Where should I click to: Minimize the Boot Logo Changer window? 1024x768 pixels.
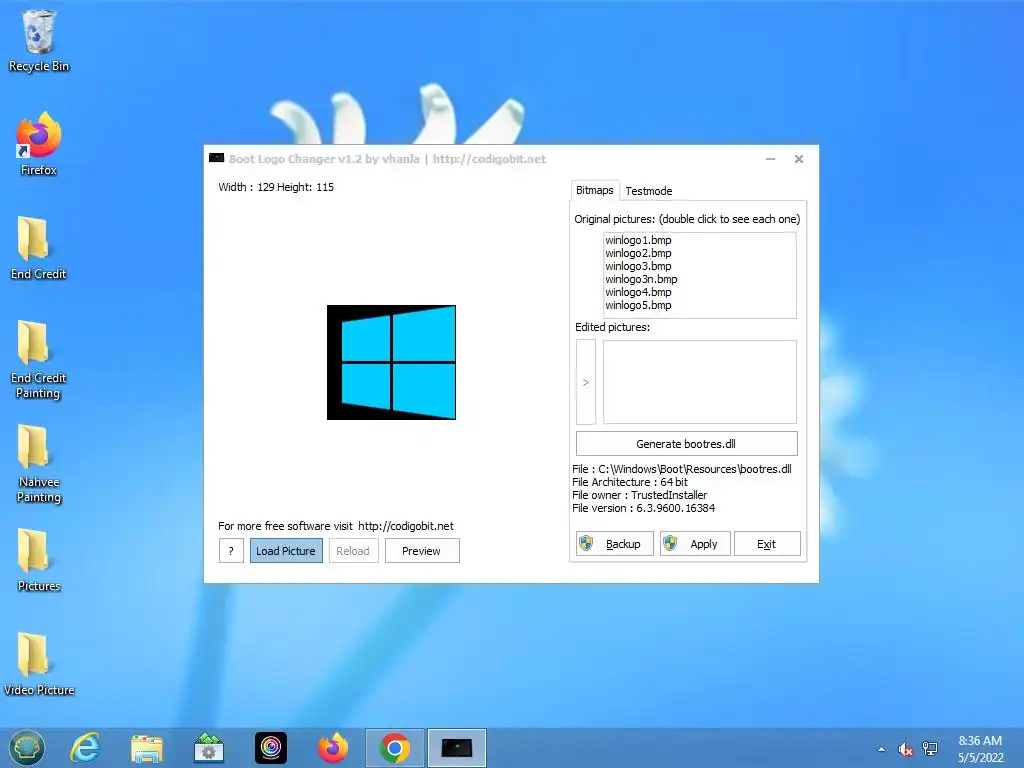pyautogui.click(x=771, y=159)
